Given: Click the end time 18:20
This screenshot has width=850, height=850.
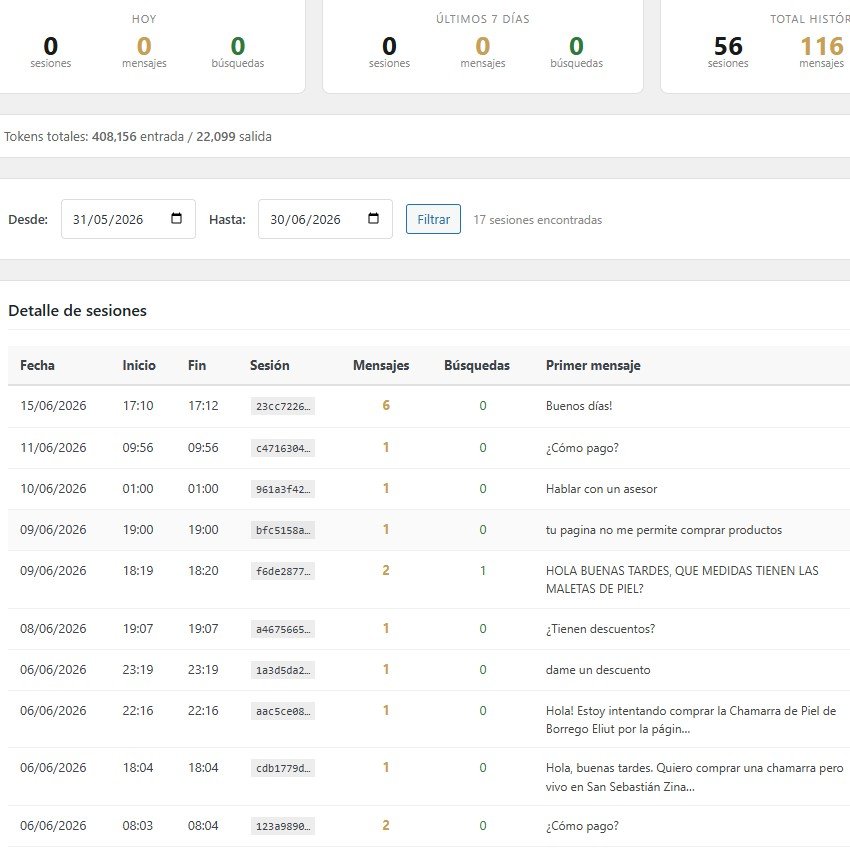Looking at the screenshot, I should click(203, 571).
